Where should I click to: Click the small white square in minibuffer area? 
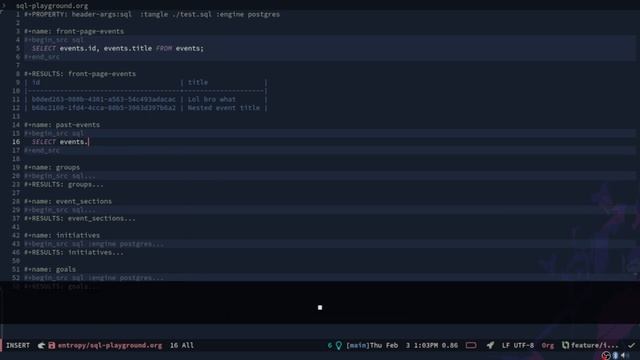click(320, 307)
